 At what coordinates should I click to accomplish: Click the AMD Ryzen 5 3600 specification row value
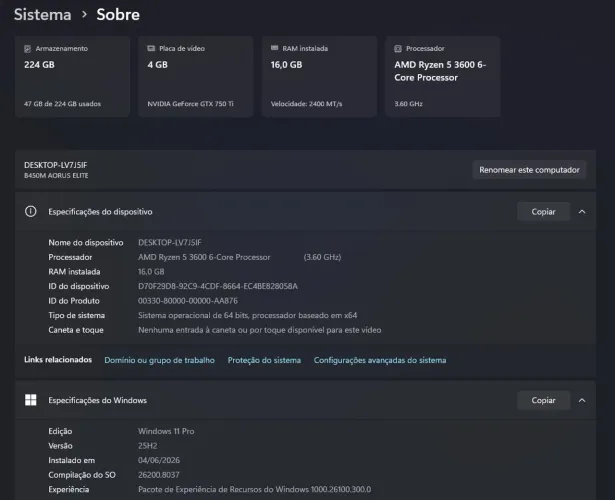click(204, 257)
